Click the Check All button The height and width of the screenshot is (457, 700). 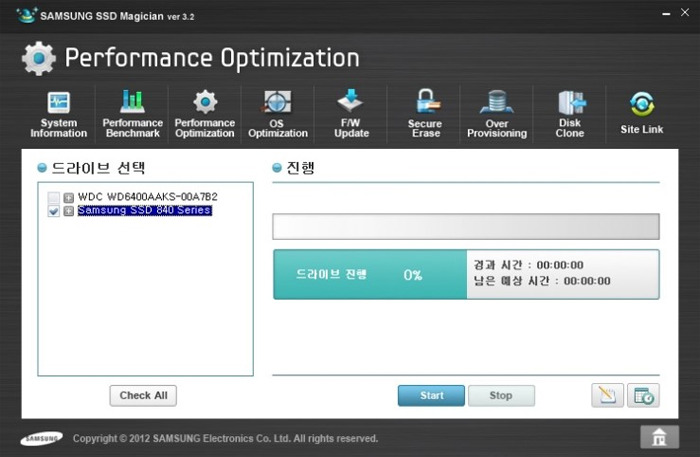[143, 395]
